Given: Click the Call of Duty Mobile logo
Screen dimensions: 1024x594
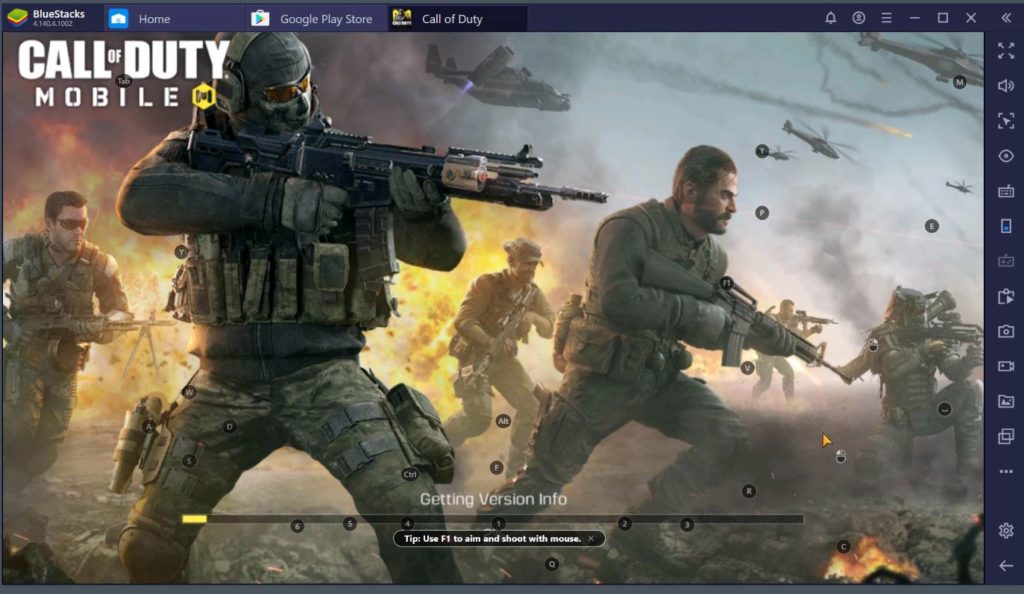Looking at the screenshot, I should (x=123, y=74).
